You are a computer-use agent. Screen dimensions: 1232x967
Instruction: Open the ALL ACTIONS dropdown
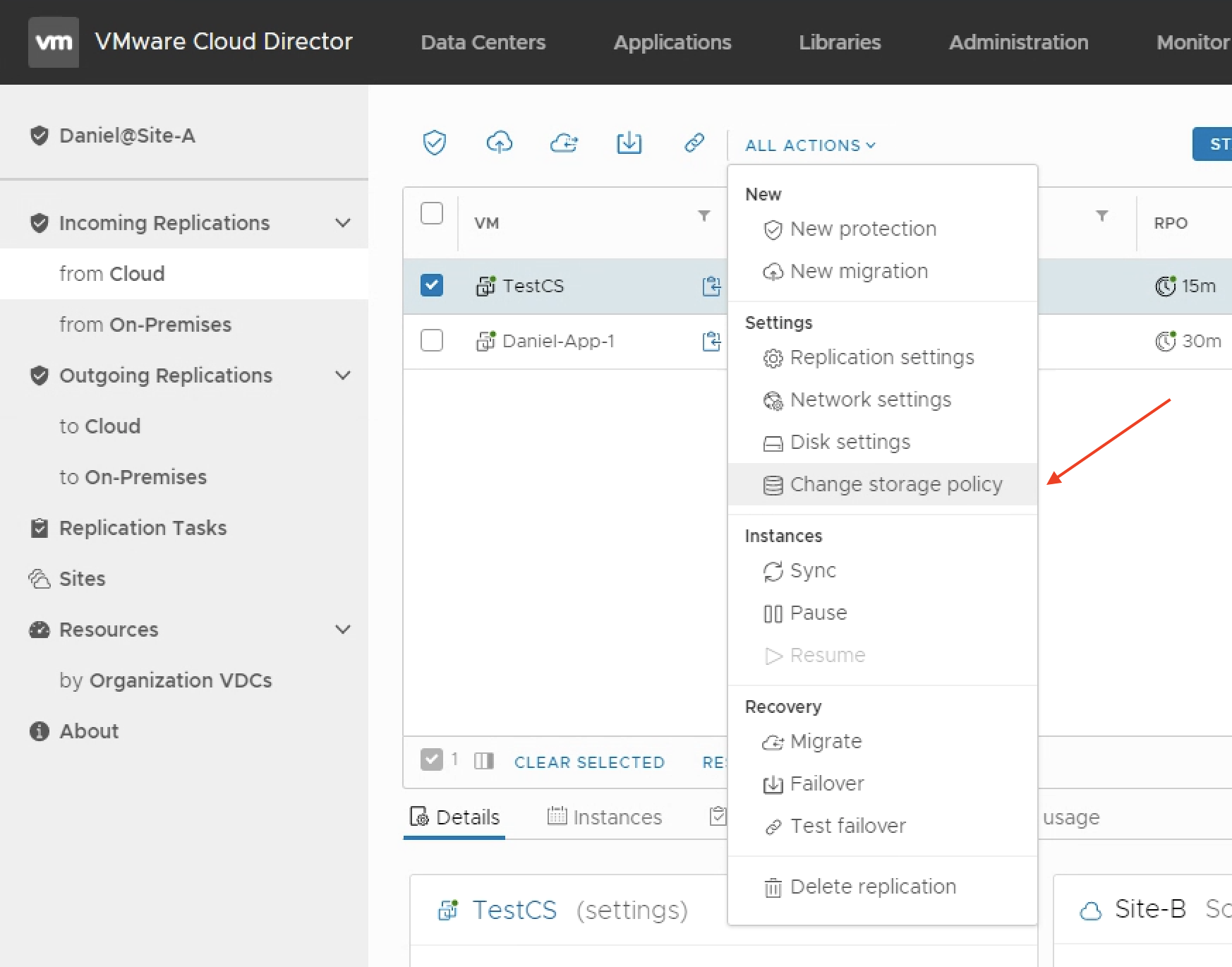pos(810,145)
